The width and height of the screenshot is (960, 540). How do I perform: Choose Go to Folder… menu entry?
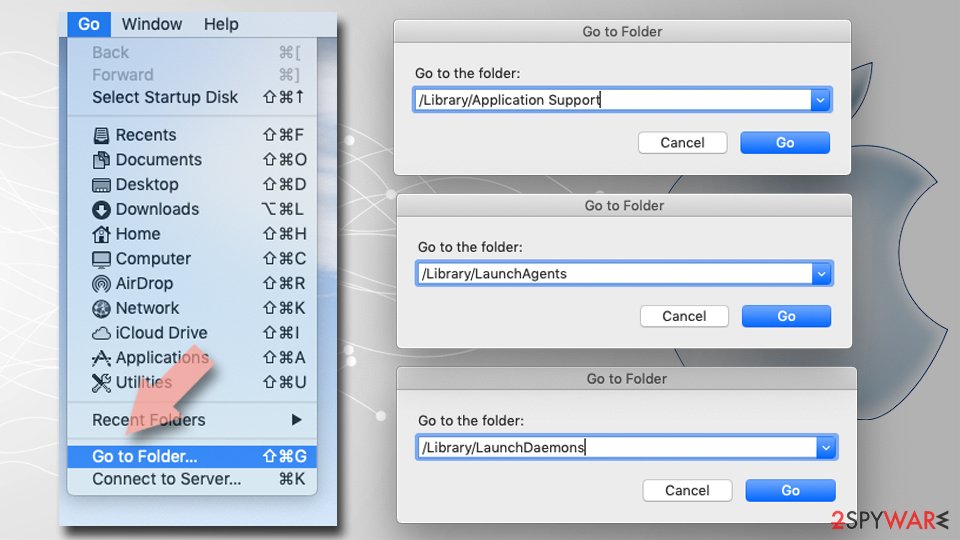click(192, 457)
